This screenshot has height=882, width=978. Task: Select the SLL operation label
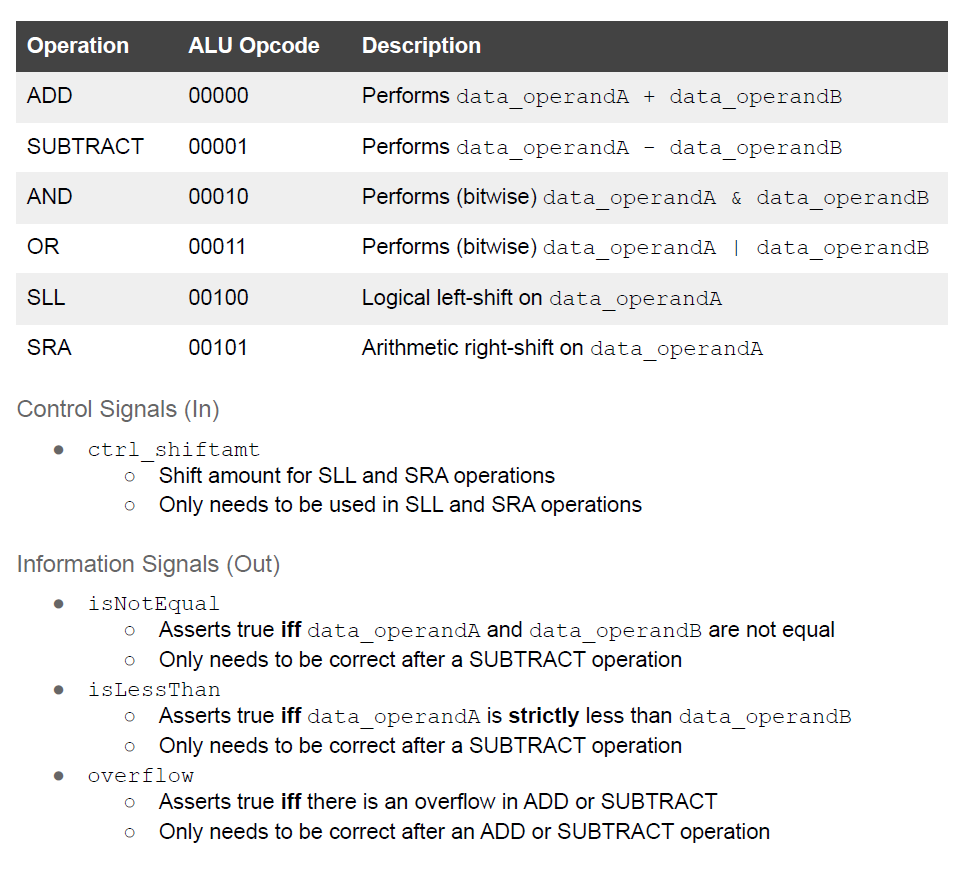click(x=47, y=297)
